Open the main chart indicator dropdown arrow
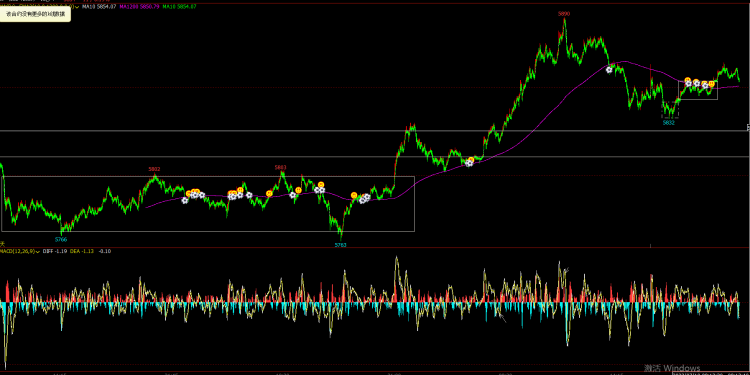This screenshot has width=750, height=375. (x=77, y=7)
